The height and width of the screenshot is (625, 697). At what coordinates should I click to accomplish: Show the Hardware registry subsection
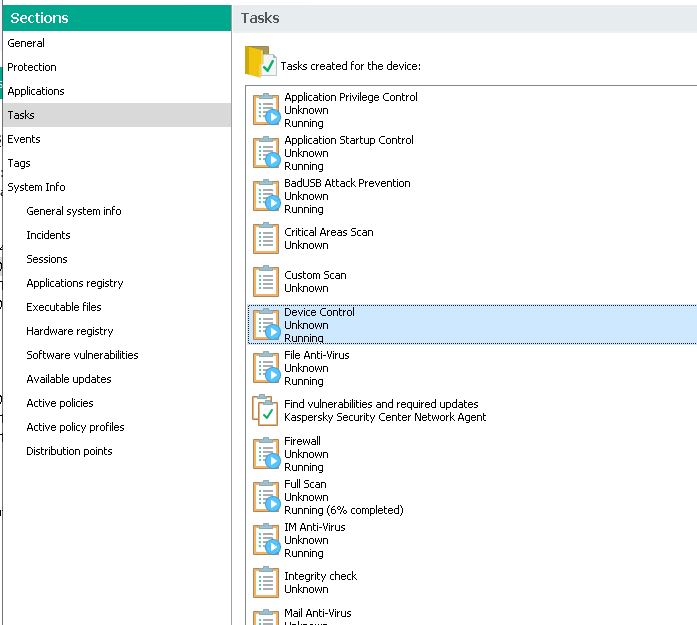(70, 331)
